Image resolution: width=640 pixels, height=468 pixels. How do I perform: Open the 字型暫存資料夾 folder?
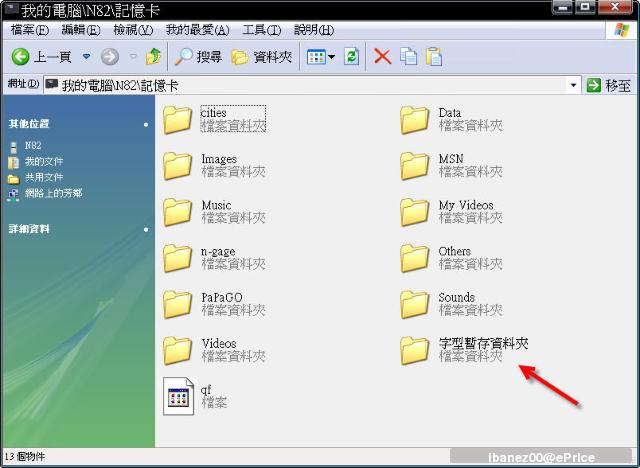click(414, 350)
